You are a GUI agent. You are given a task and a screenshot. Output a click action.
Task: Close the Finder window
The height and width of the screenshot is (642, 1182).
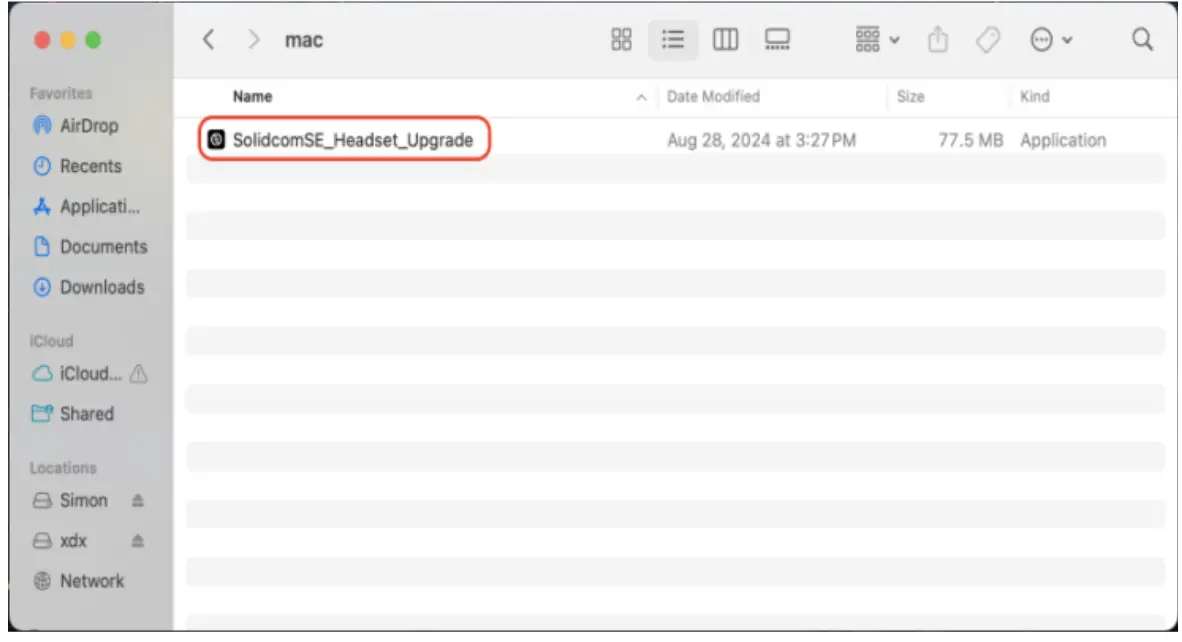[x=42, y=40]
